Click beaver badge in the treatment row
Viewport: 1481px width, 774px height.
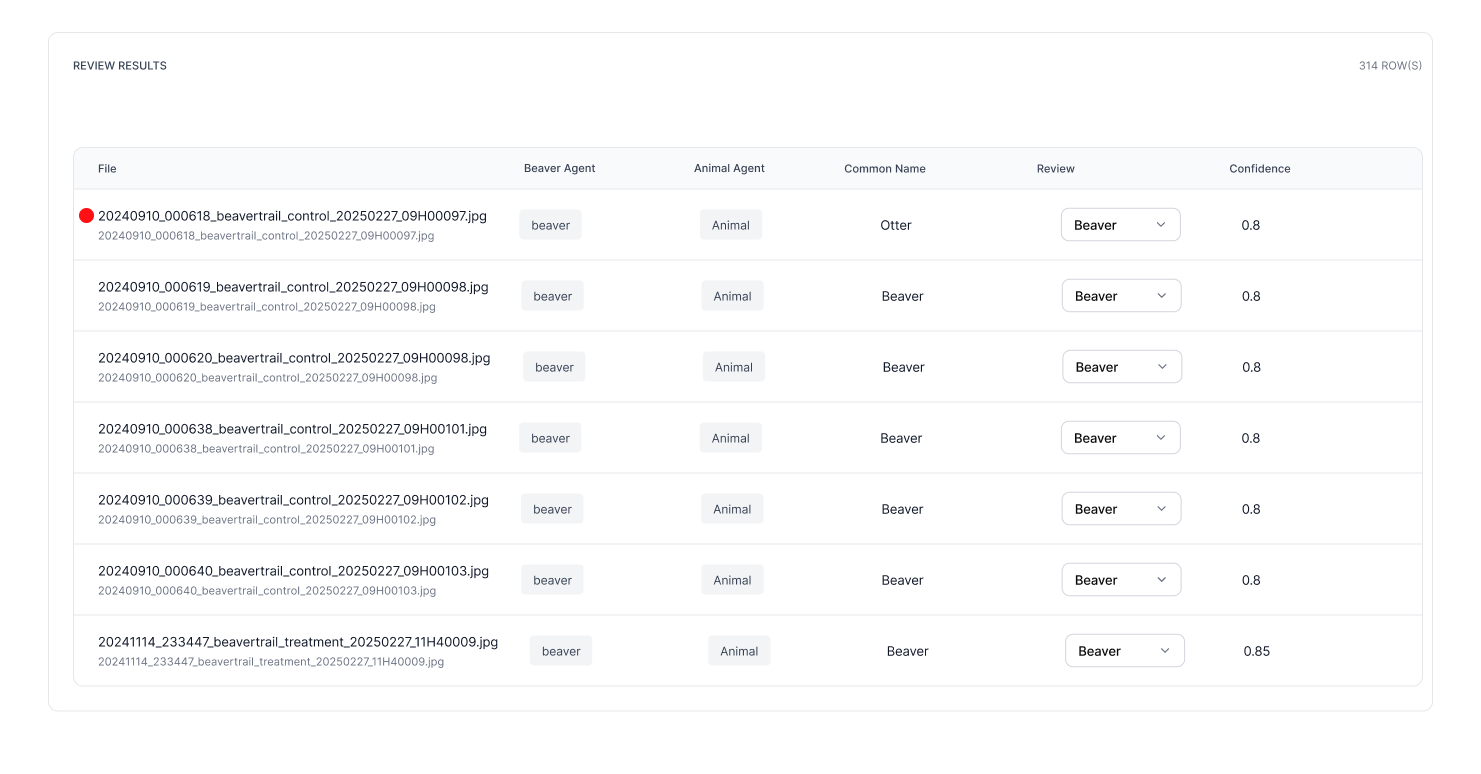(x=561, y=651)
